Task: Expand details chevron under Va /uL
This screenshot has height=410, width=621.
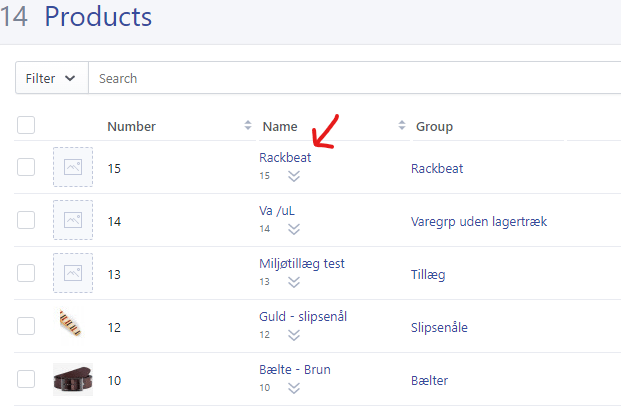Action: pos(294,229)
